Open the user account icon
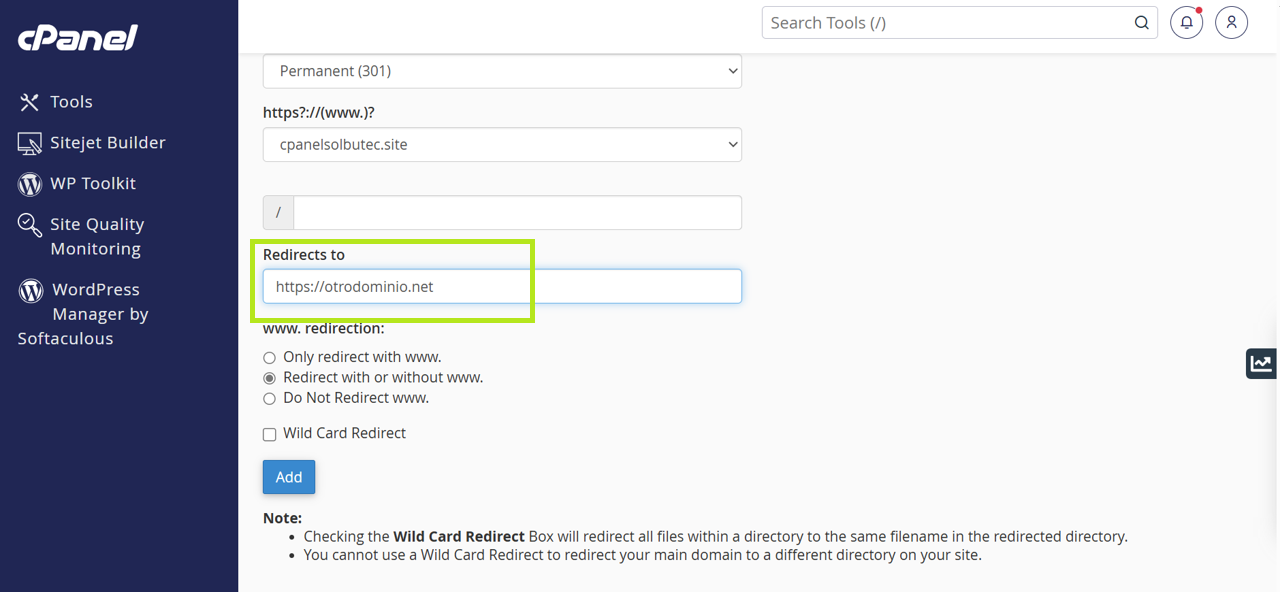1280x592 pixels. (1231, 23)
